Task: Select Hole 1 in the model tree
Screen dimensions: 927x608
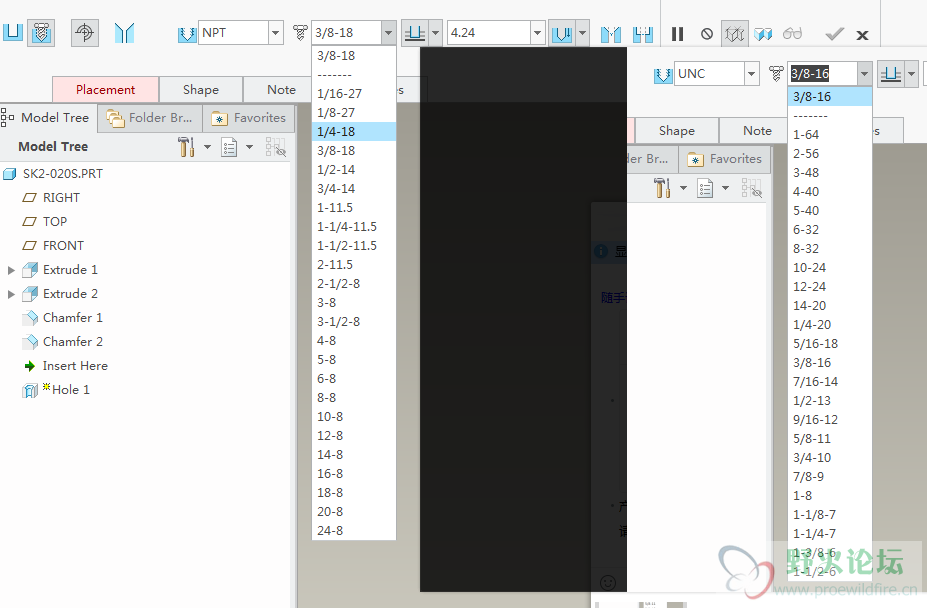Action: tap(70, 390)
